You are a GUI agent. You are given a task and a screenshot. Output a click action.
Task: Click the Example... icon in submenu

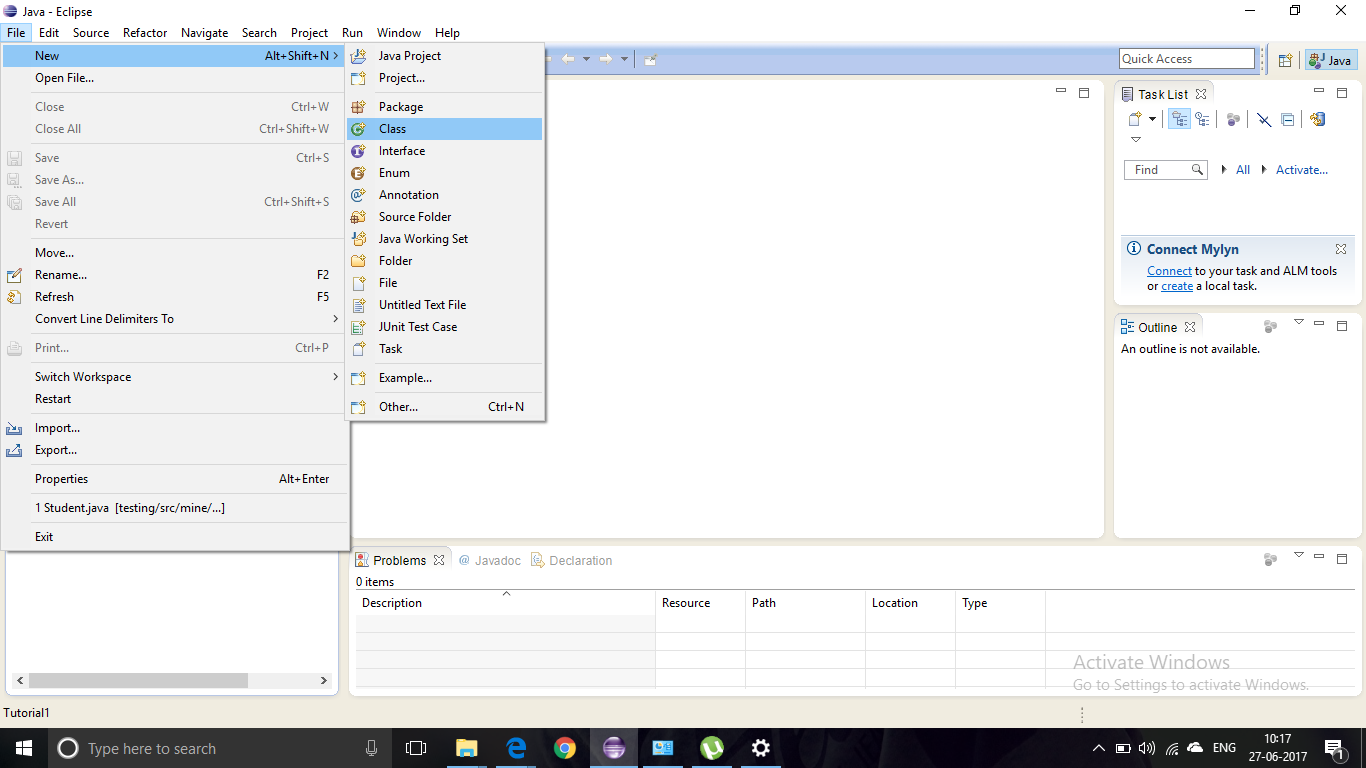(359, 378)
